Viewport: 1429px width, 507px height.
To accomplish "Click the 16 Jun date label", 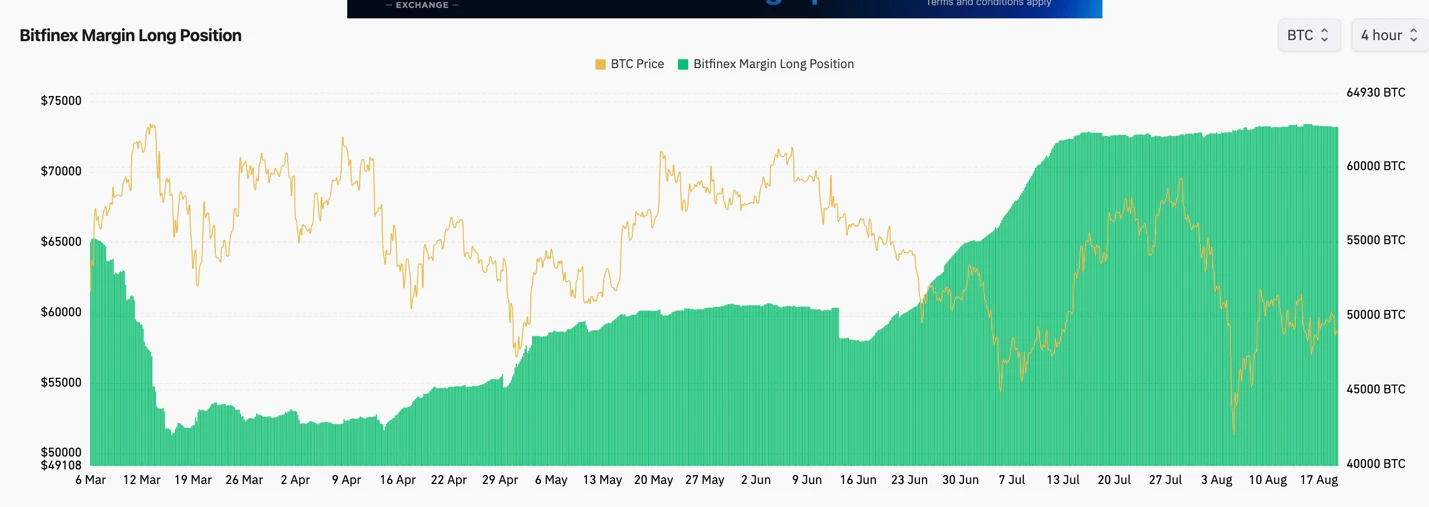I will pos(858,480).
